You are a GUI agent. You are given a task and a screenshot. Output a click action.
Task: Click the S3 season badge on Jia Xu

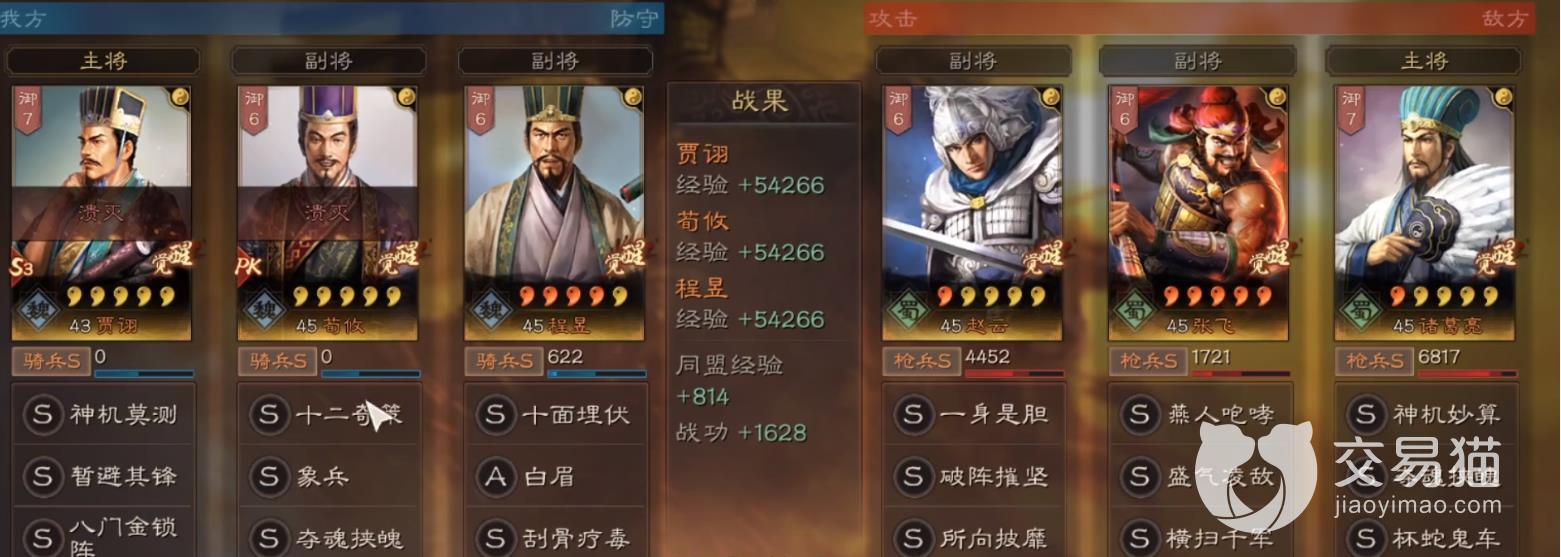click(x=24, y=268)
